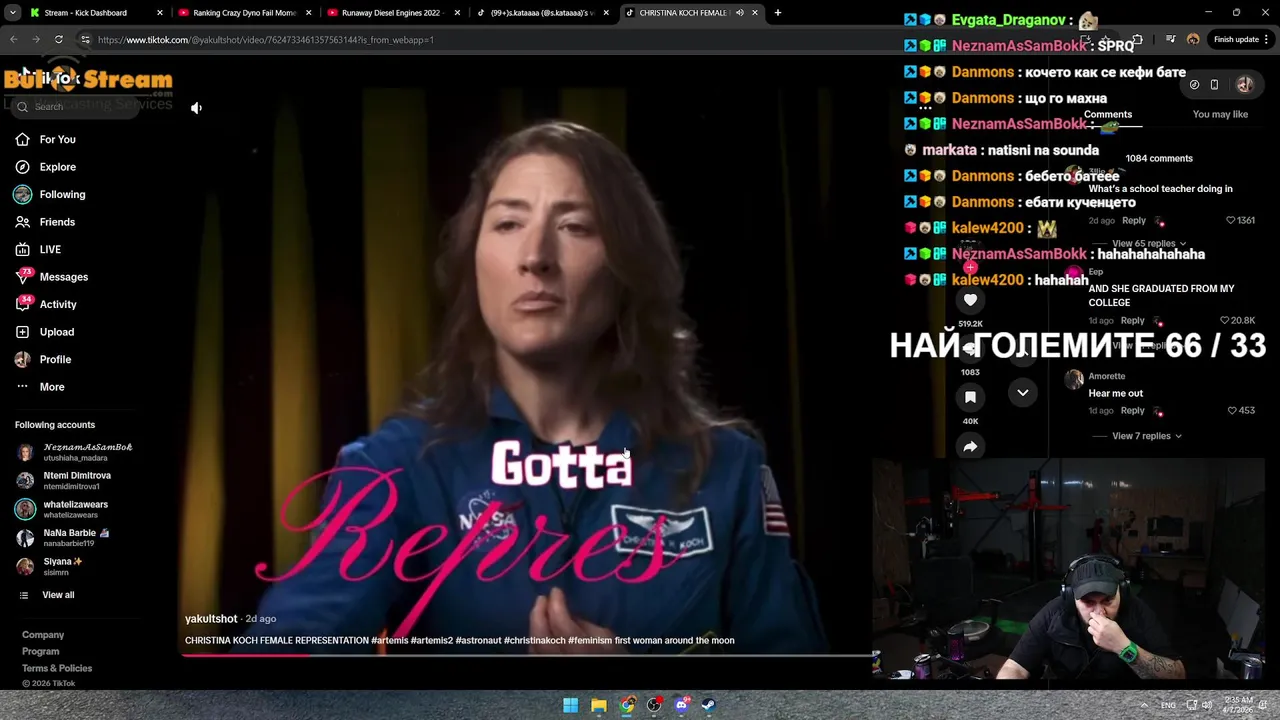
Task: Like the comment with 20.8K likes
Action: click(x=1237, y=320)
